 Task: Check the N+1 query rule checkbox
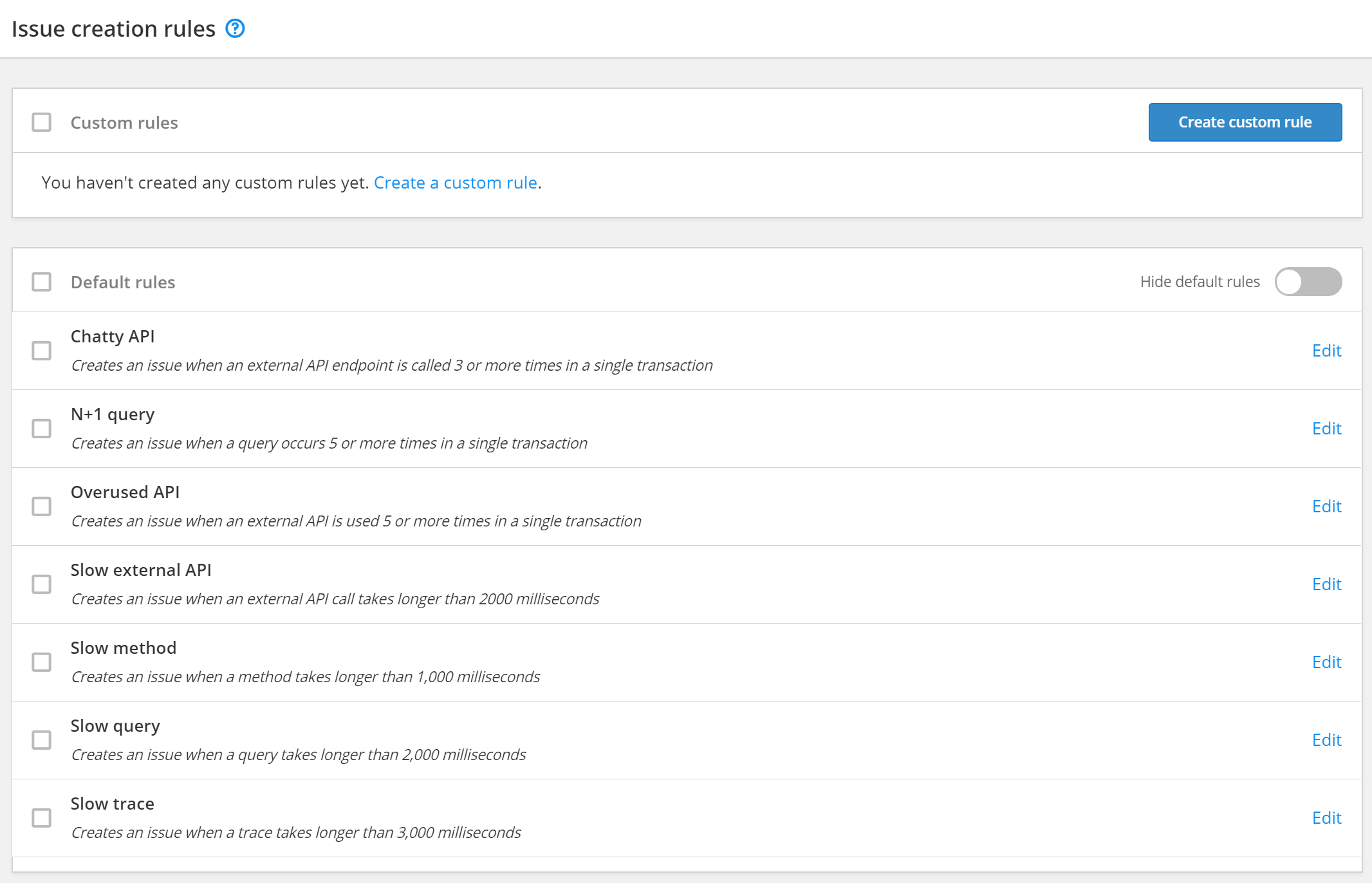[x=42, y=429]
